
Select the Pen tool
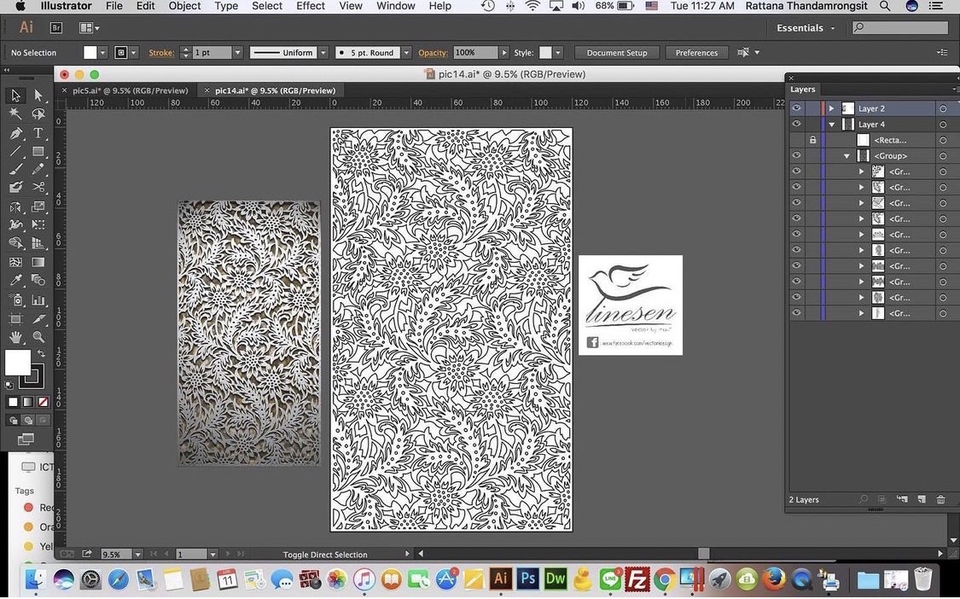pos(16,131)
